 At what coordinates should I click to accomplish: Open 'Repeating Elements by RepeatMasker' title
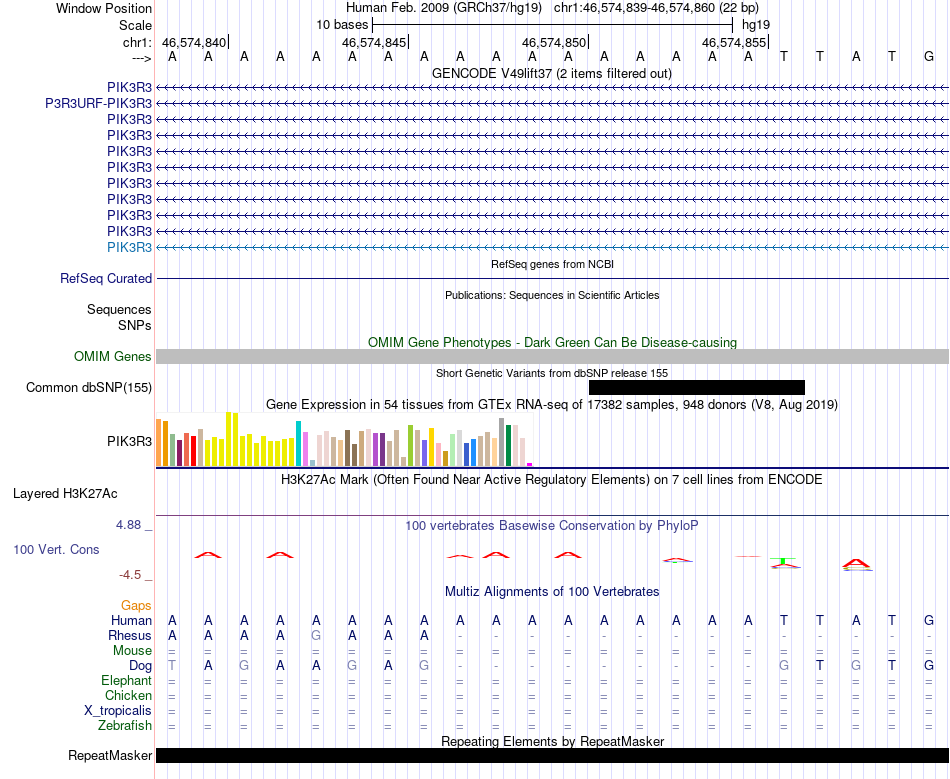553,741
